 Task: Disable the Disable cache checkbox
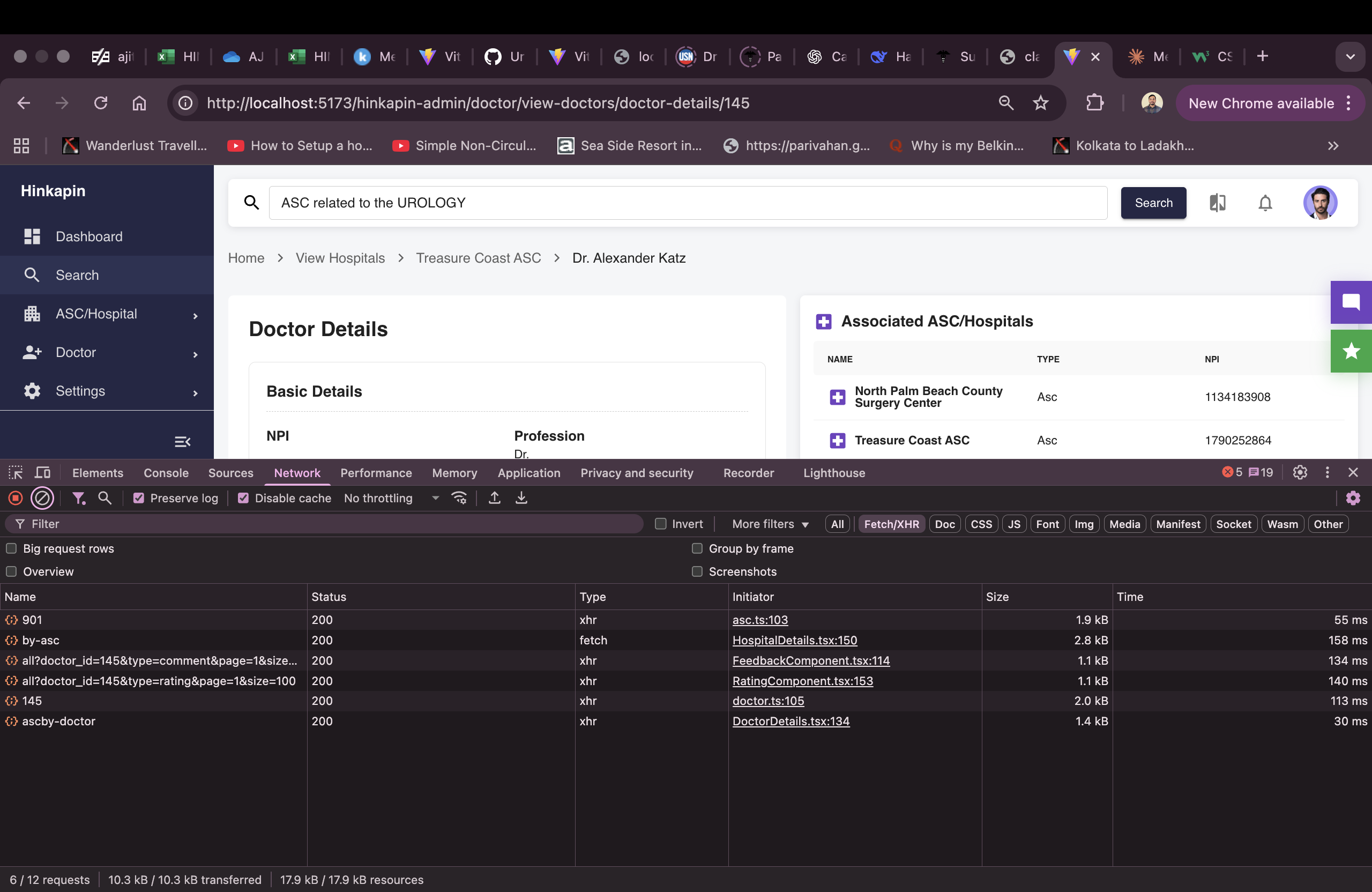point(243,498)
